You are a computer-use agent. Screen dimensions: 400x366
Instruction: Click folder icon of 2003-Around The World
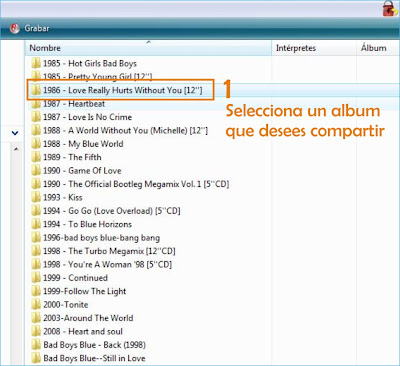pyautogui.click(x=36, y=318)
